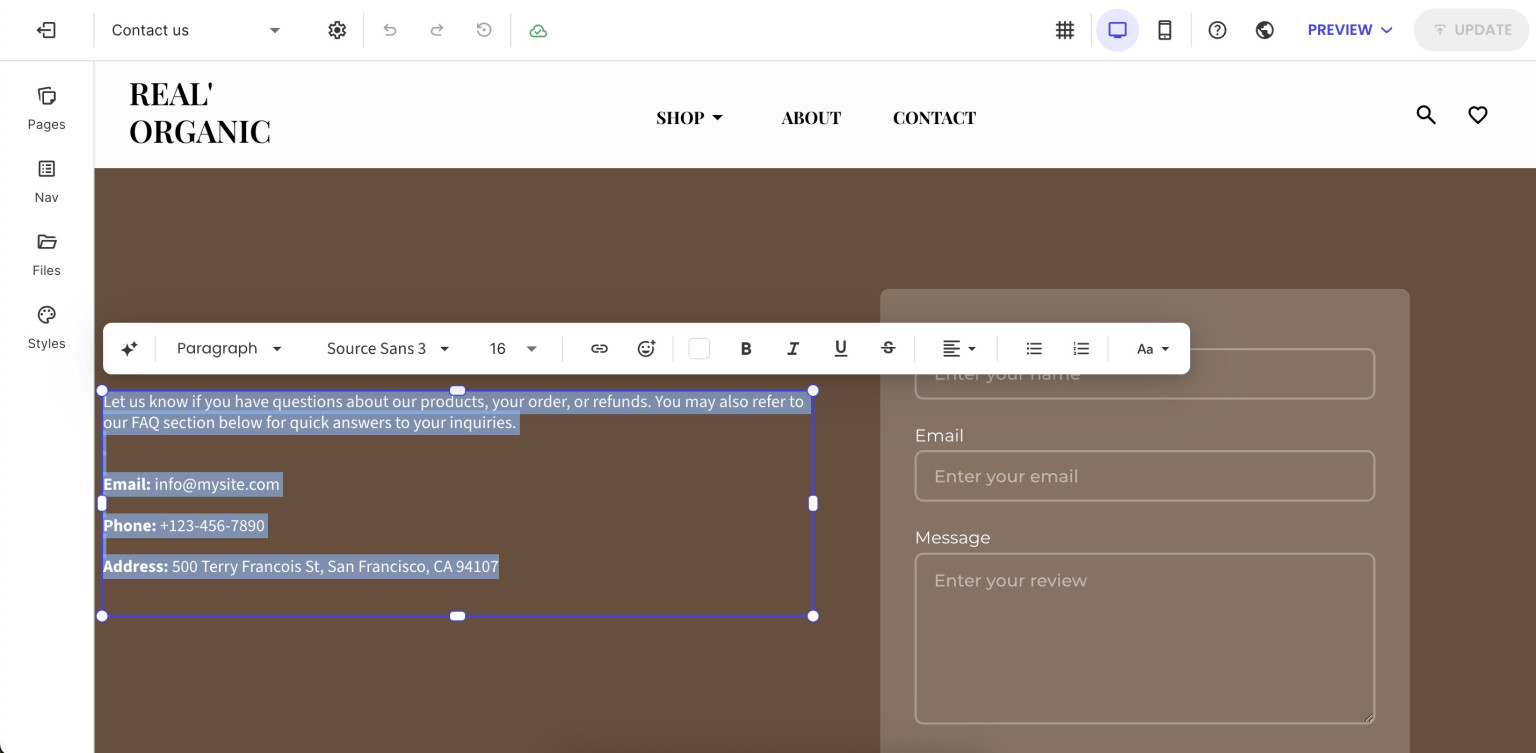Open the font size 16 dropdown
Image resolution: width=1536 pixels, height=753 pixels.
pos(513,348)
